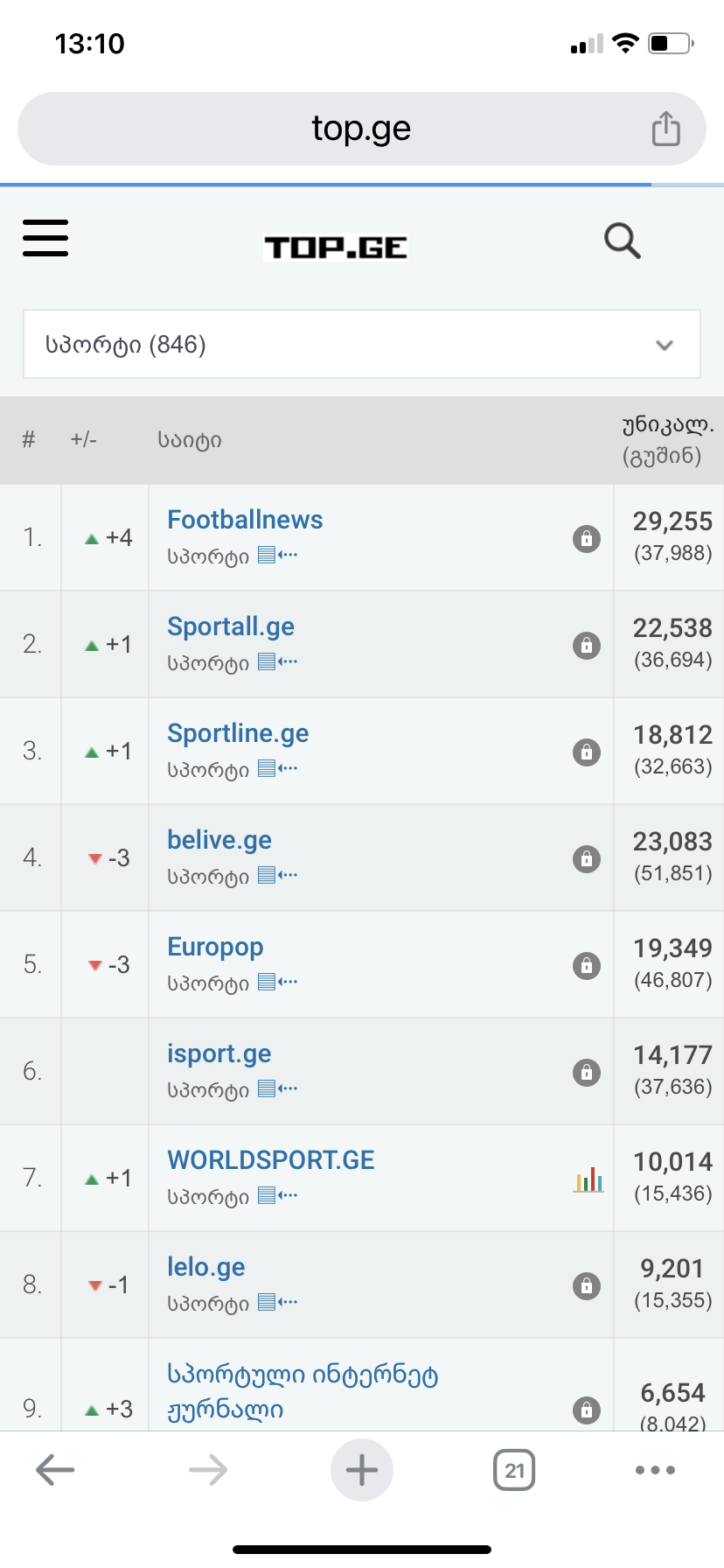Open the Sportline.ge link
The image size is (724, 1568).
pos(238,733)
